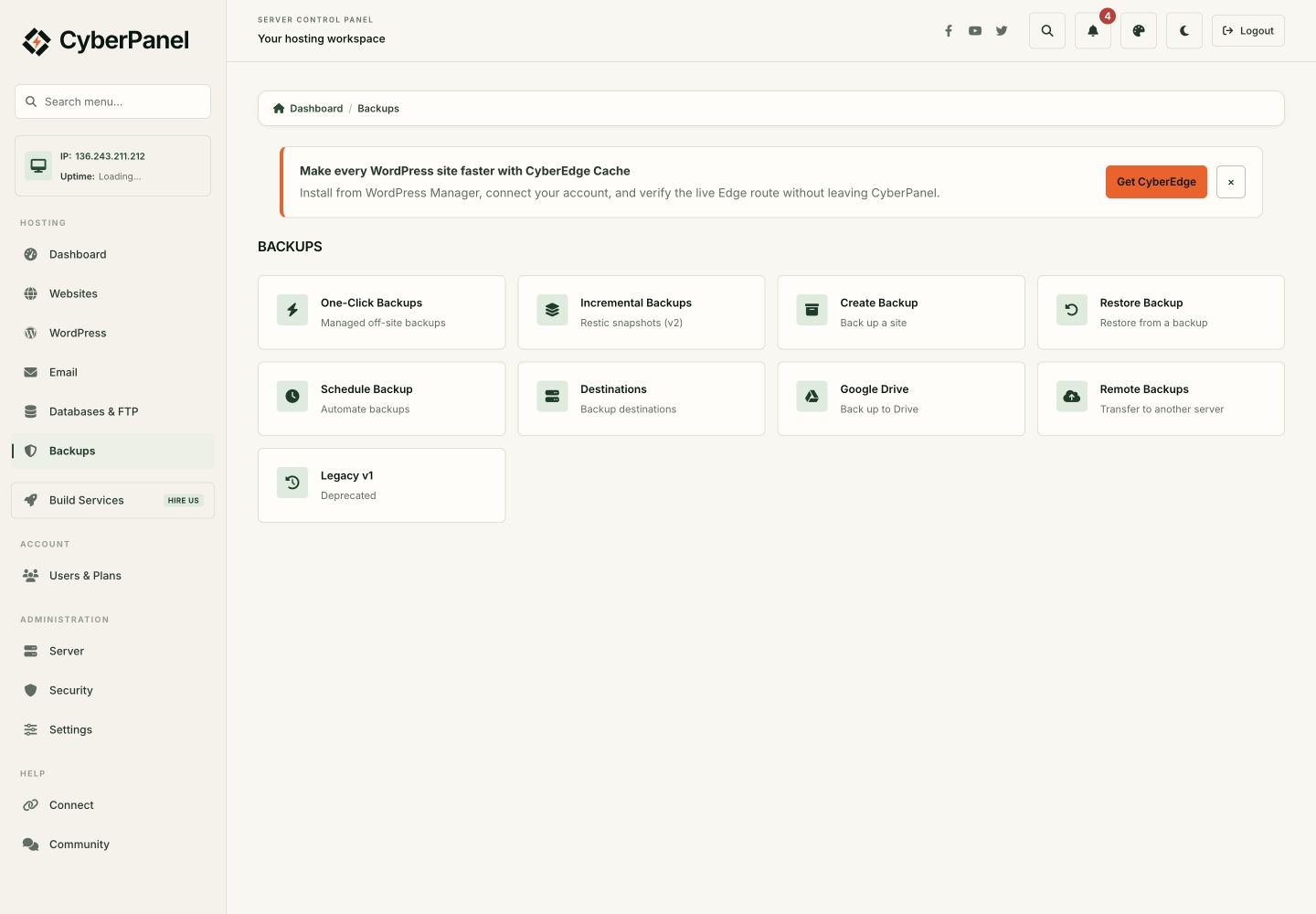Open Community in the Help section
This screenshot has height=914, width=1316.
[112, 845]
